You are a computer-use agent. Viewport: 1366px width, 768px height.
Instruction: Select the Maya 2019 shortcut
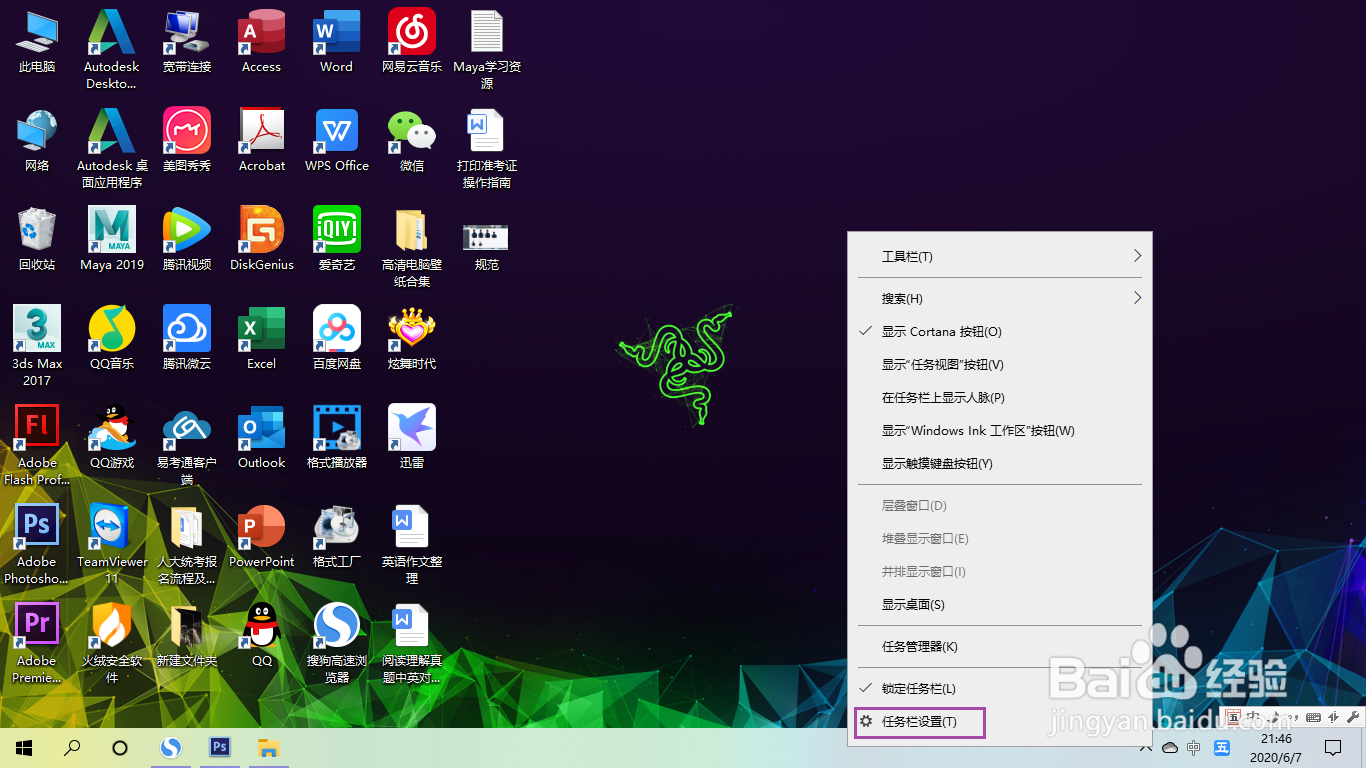pyautogui.click(x=112, y=240)
